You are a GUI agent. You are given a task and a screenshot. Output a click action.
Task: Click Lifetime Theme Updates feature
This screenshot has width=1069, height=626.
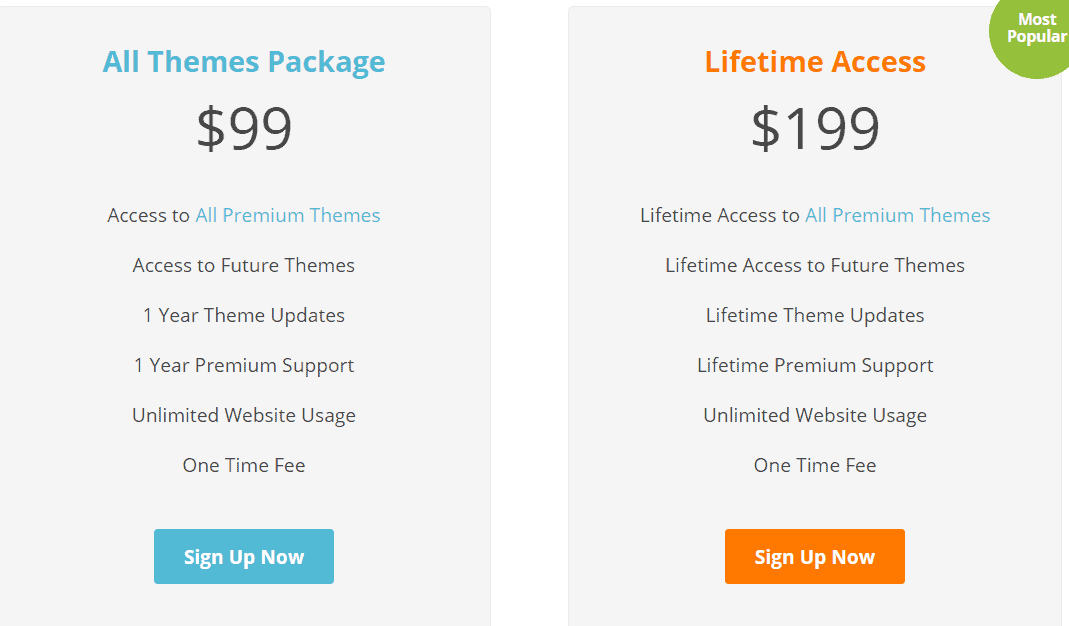pos(815,315)
